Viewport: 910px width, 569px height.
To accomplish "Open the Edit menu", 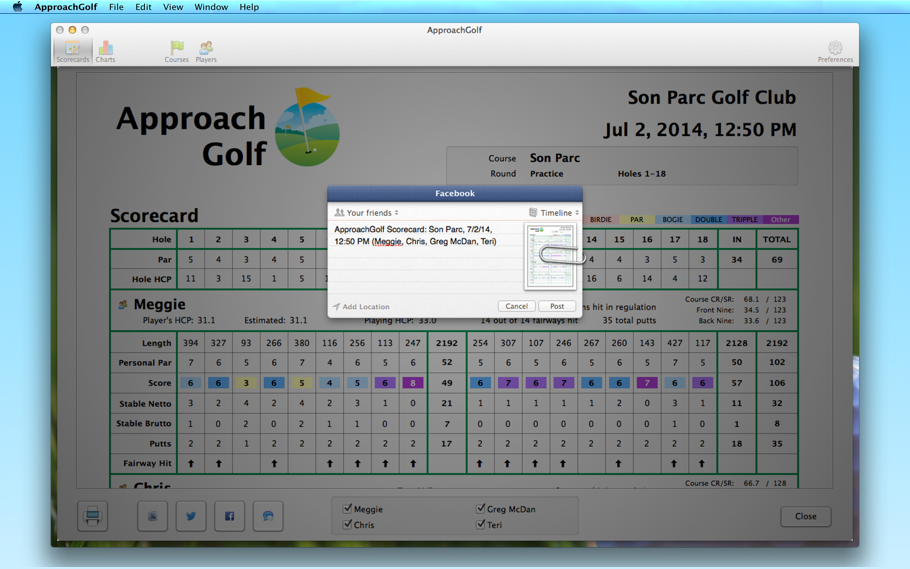I will pos(143,7).
